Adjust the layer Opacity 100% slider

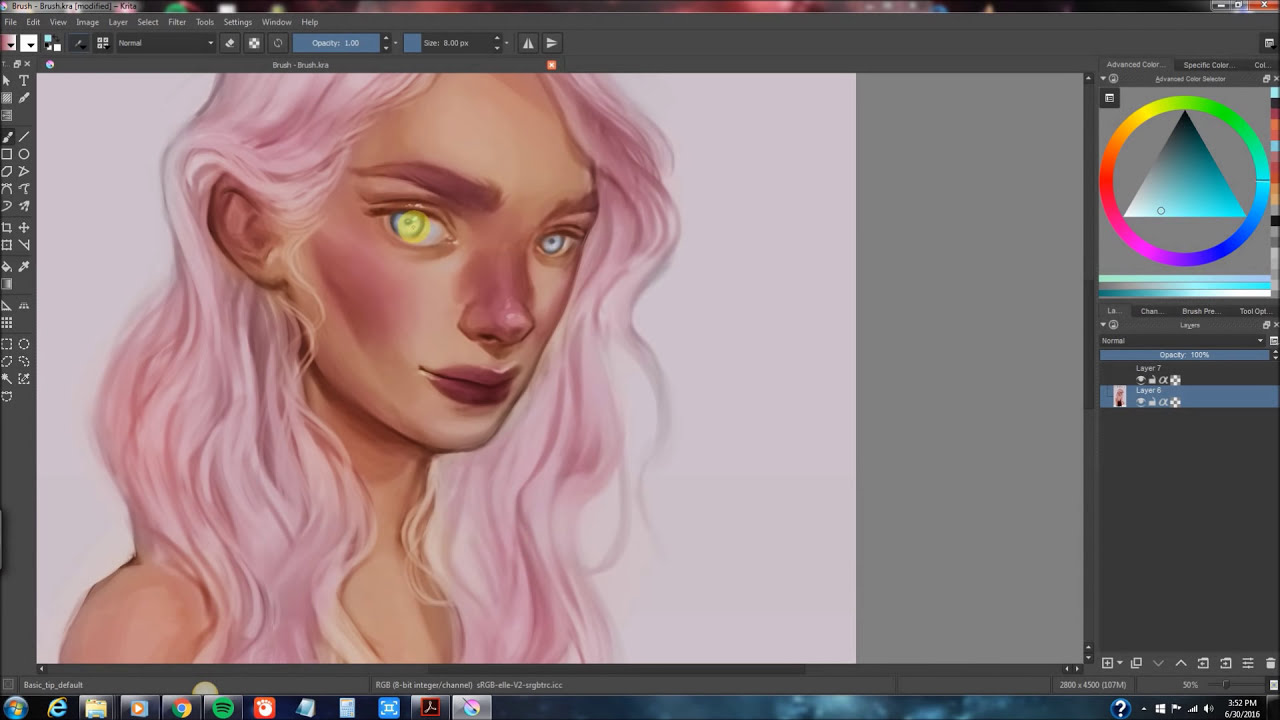coord(1184,355)
